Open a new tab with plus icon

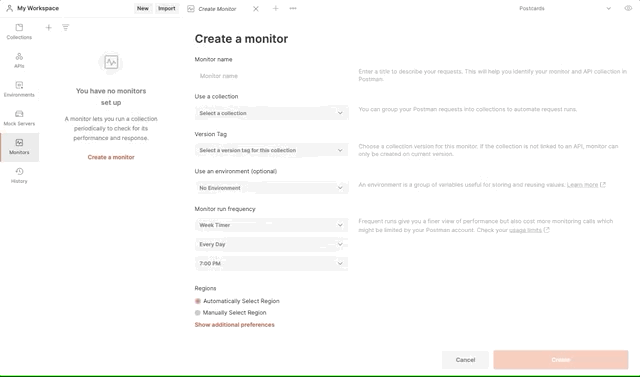[276, 8]
